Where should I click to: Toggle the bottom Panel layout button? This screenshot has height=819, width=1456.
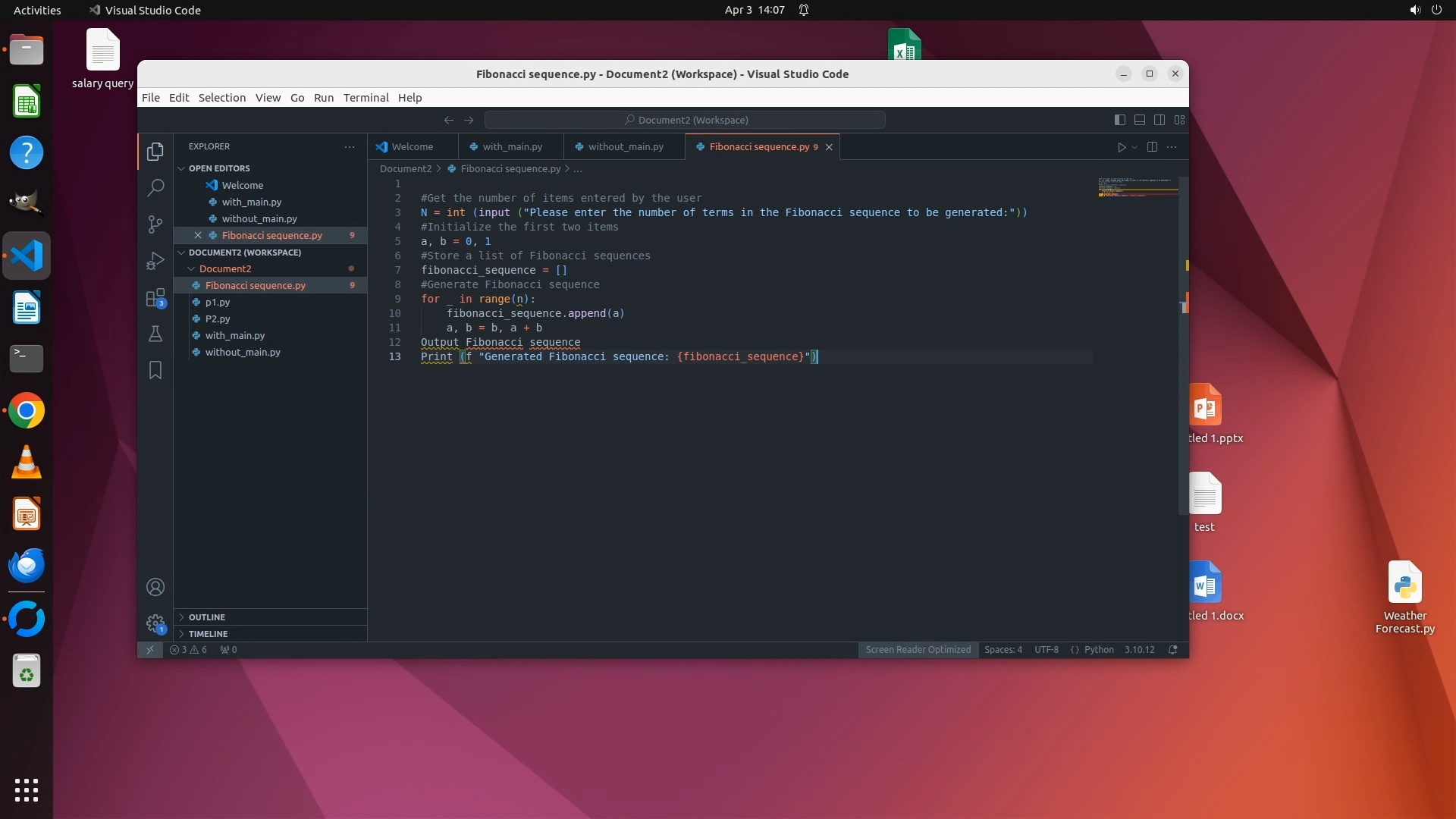1139,120
